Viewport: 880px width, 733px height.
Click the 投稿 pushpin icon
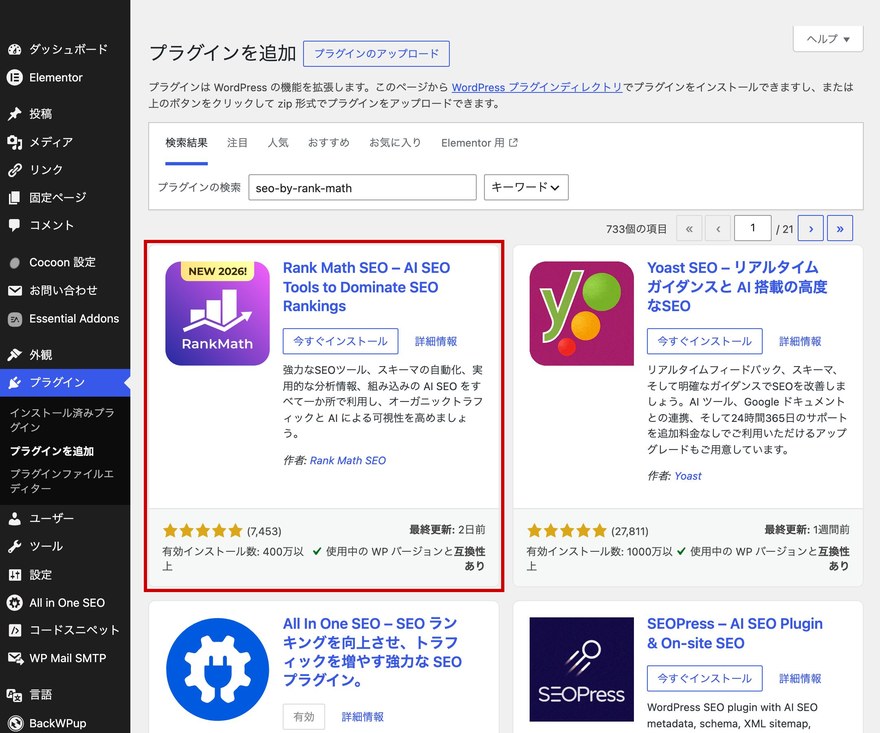tap(15, 114)
